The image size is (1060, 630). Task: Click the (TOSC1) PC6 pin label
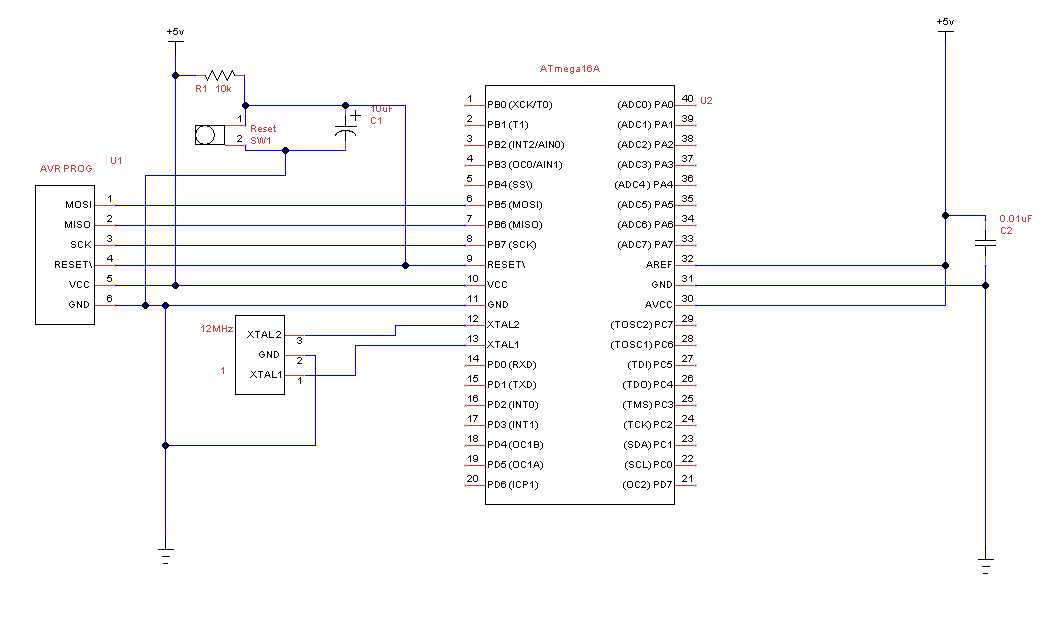pyautogui.click(x=642, y=345)
